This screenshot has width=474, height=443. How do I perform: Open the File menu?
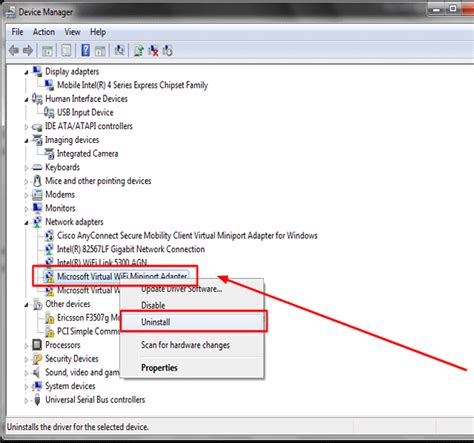17,32
